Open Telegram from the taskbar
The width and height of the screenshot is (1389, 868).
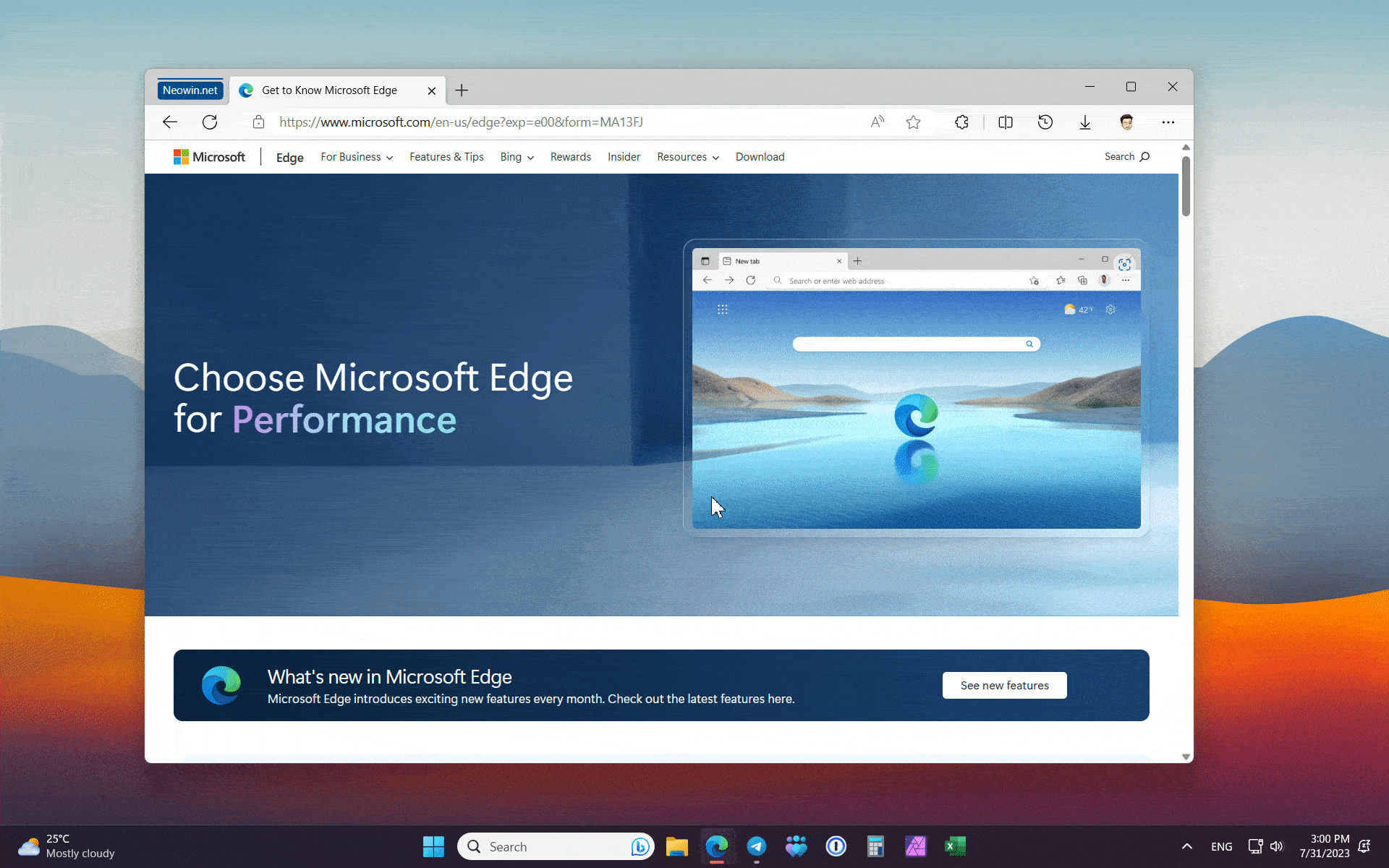[757, 846]
